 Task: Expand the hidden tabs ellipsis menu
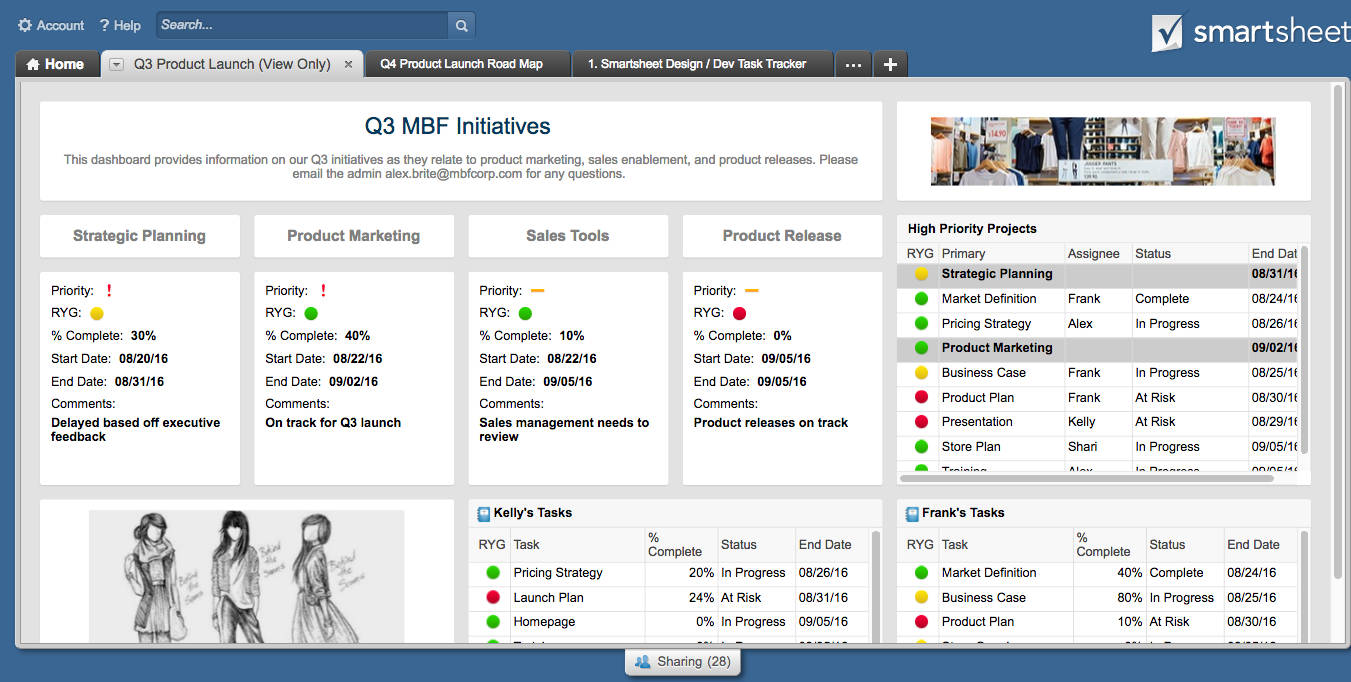coord(853,63)
